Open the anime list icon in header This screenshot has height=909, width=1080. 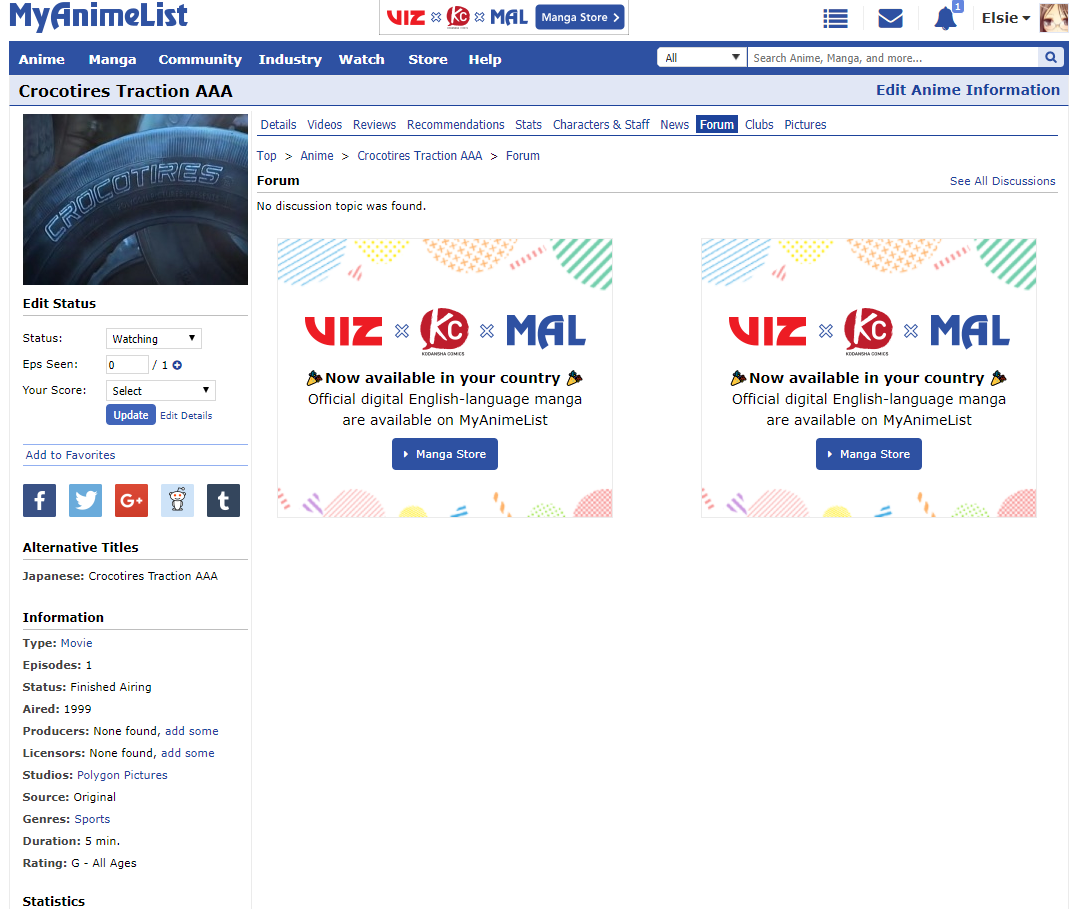[x=835, y=19]
